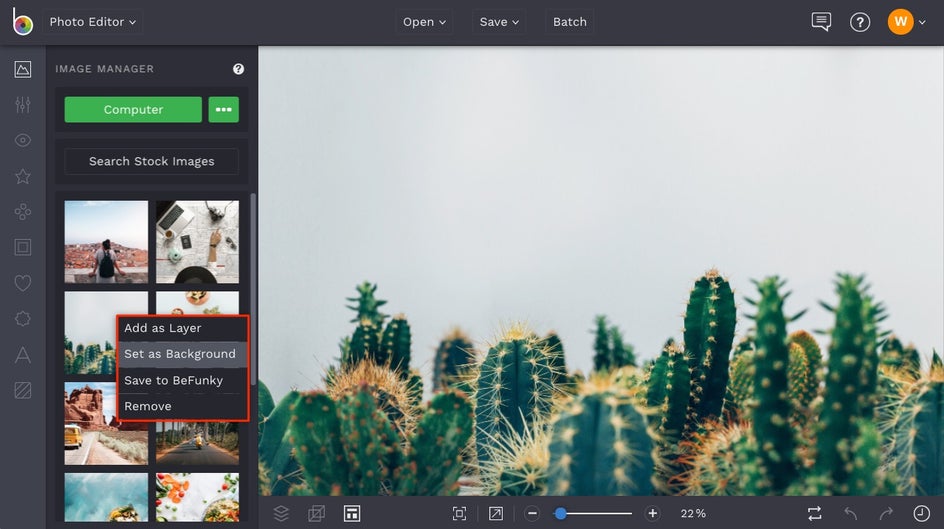
Task: Select the motorcycle forest road thumbnail
Action: pos(197,442)
